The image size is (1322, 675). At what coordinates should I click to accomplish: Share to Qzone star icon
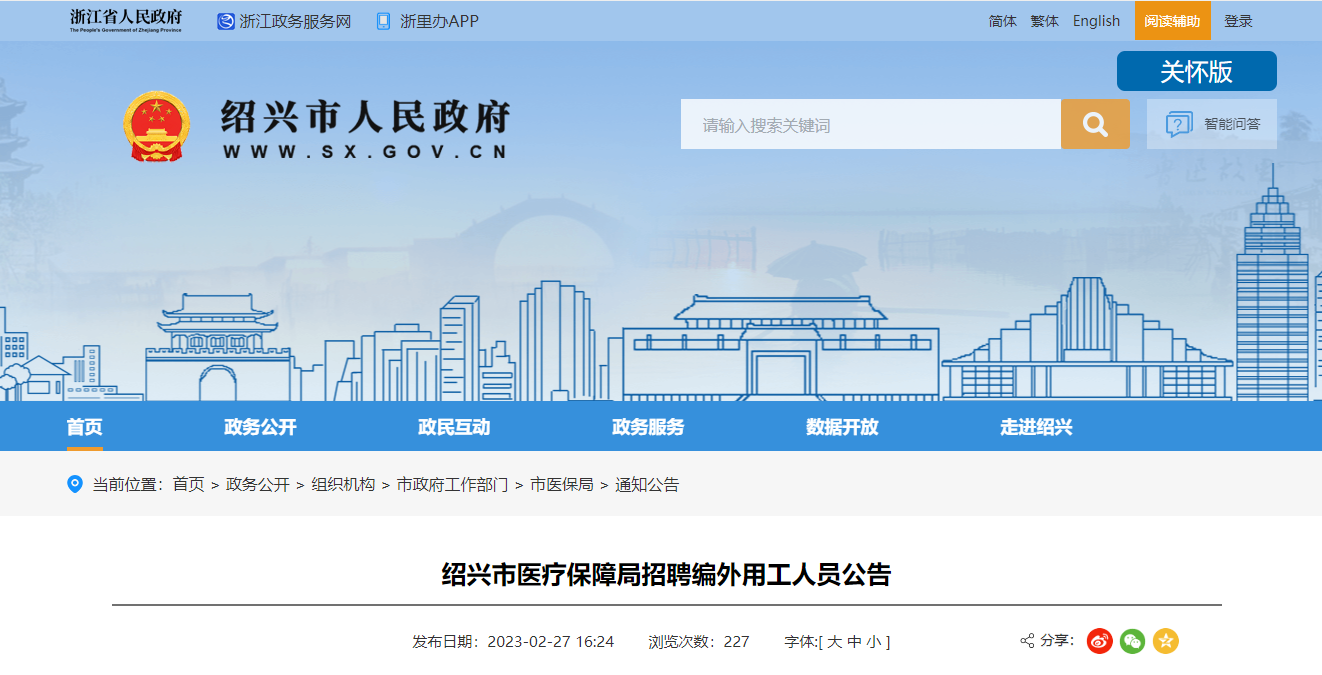tap(1165, 641)
